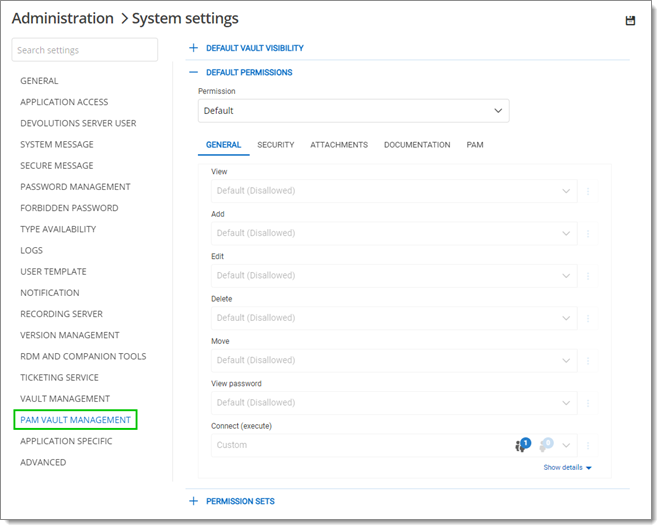Open User Template settings

pyautogui.click(x=53, y=272)
